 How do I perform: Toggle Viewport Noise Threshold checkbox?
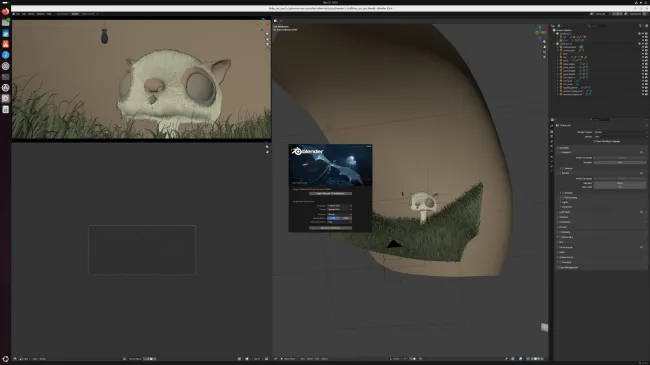point(595,158)
